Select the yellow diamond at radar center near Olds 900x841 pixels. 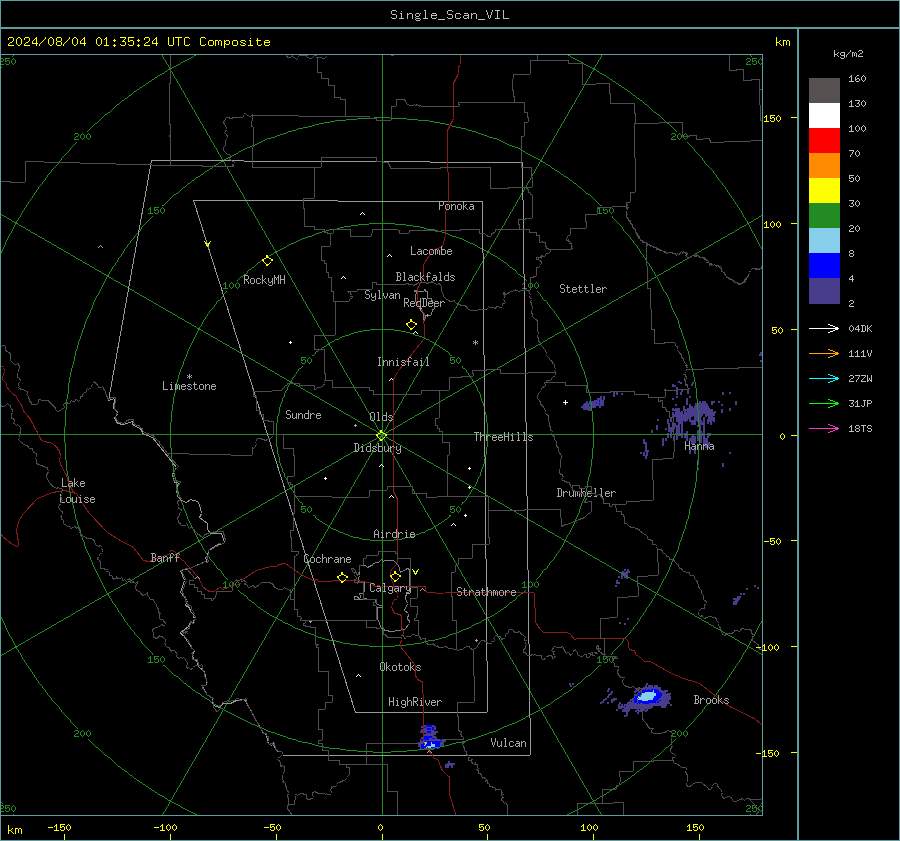(x=381, y=435)
